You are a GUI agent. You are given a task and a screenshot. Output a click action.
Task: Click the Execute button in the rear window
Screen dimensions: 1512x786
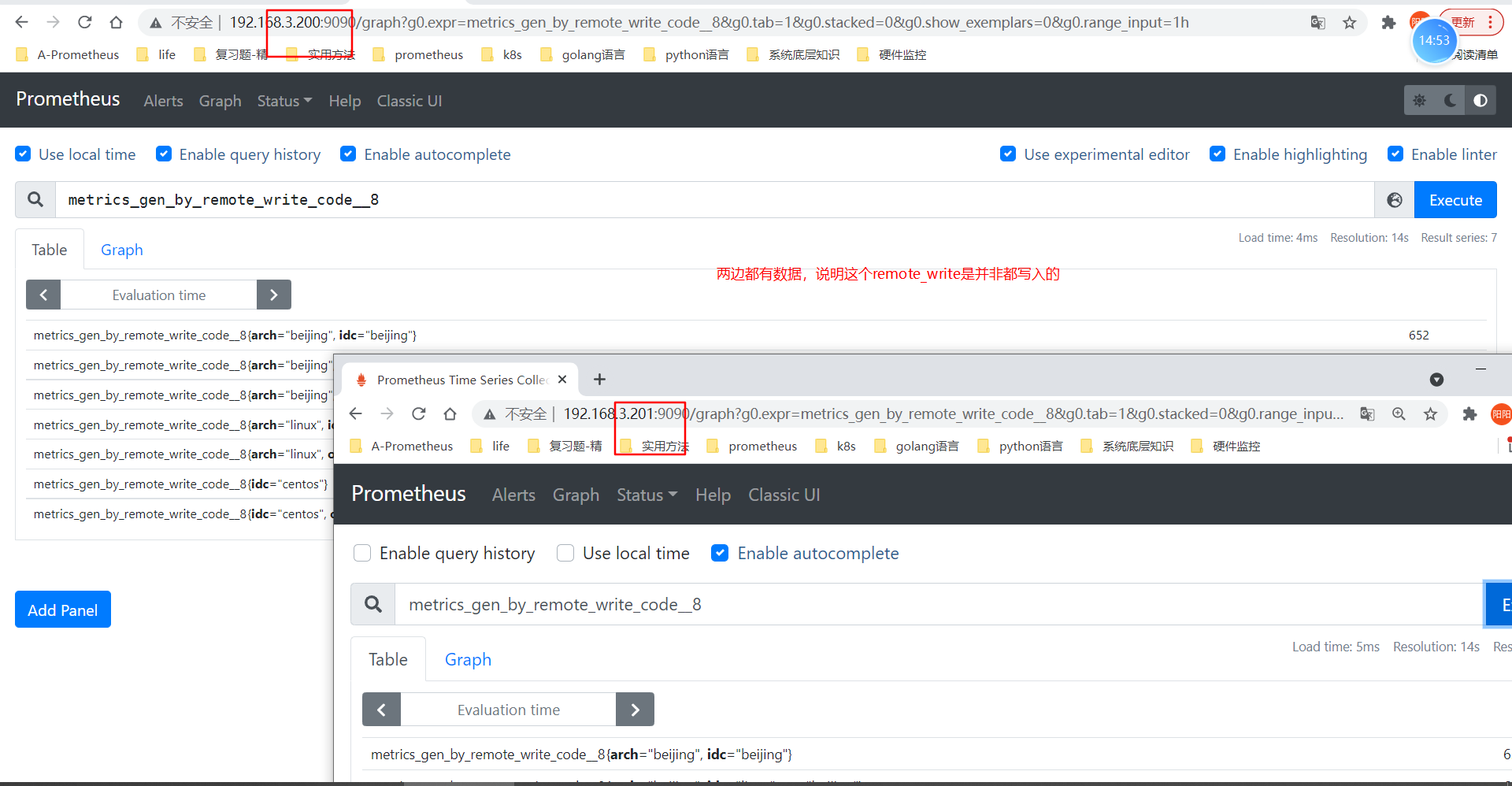coord(1455,200)
